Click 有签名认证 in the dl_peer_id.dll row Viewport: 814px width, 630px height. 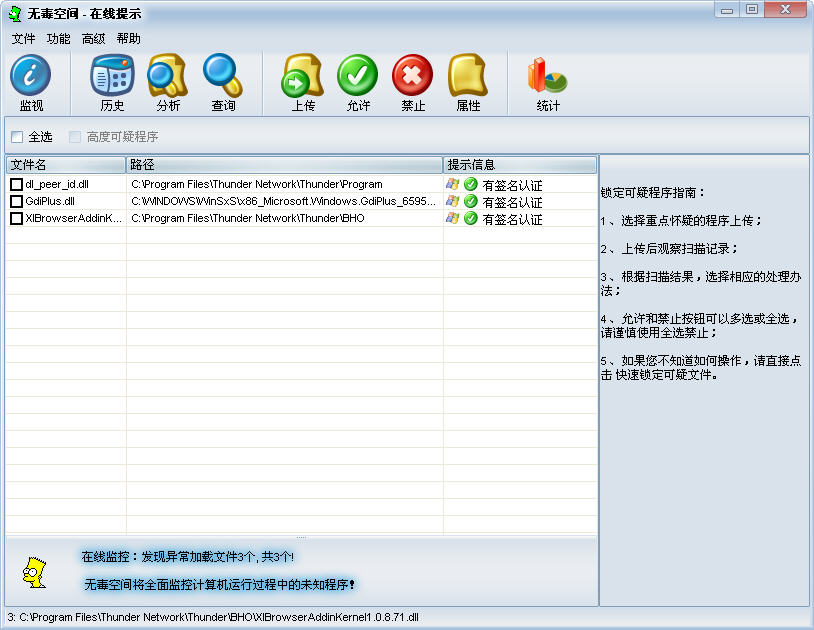(x=512, y=185)
